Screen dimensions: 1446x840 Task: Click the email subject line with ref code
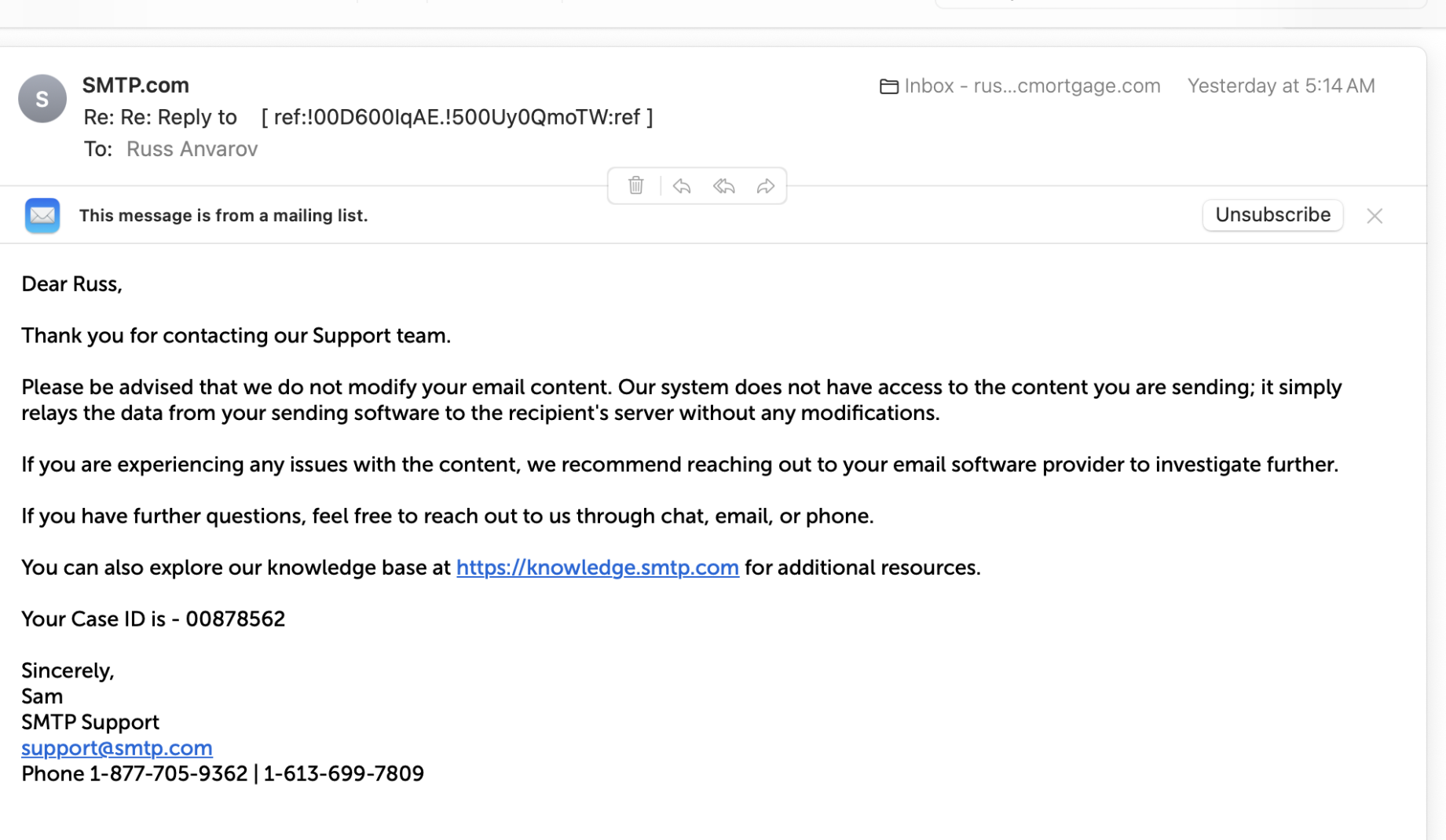(x=368, y=117)
